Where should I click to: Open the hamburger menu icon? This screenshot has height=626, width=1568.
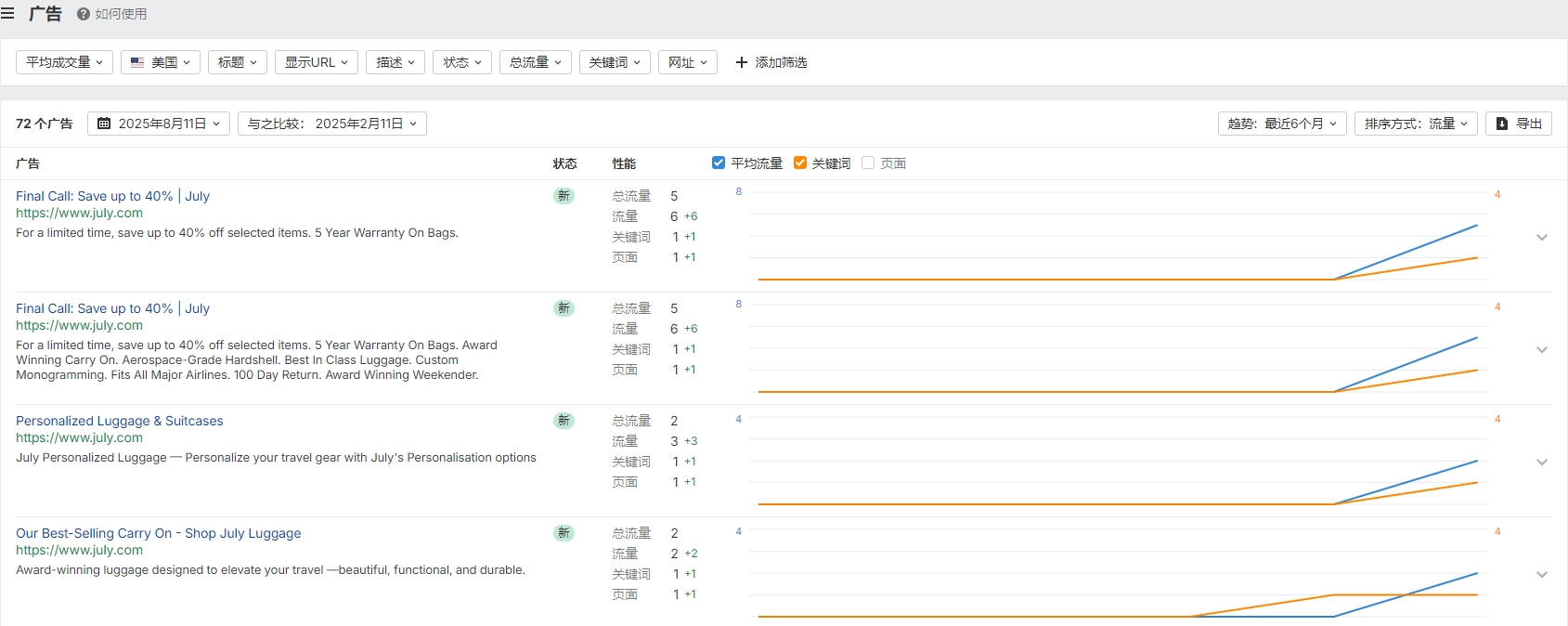pos(7,14)
